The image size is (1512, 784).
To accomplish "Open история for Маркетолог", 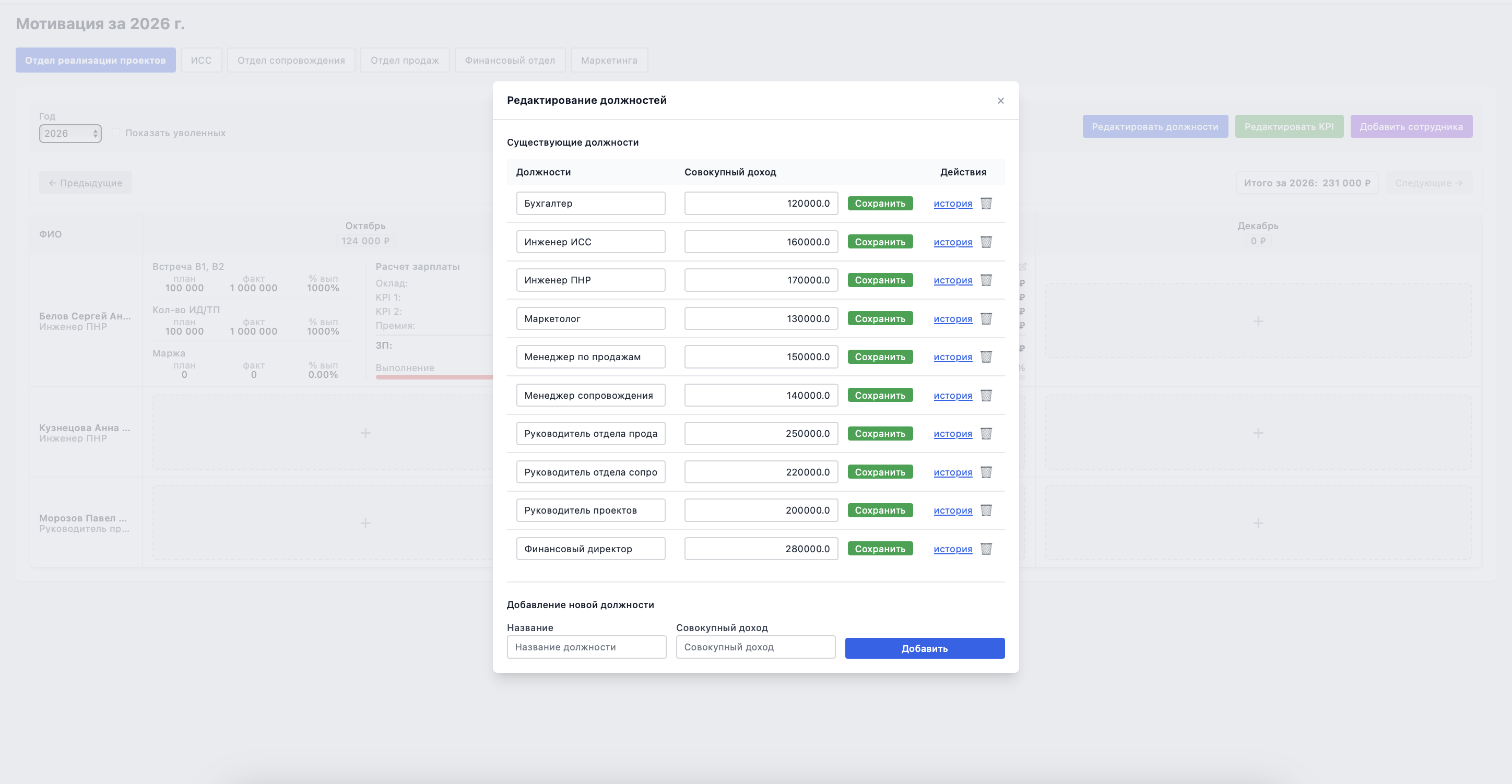I will pyautogui.click(x=953, y=318).
